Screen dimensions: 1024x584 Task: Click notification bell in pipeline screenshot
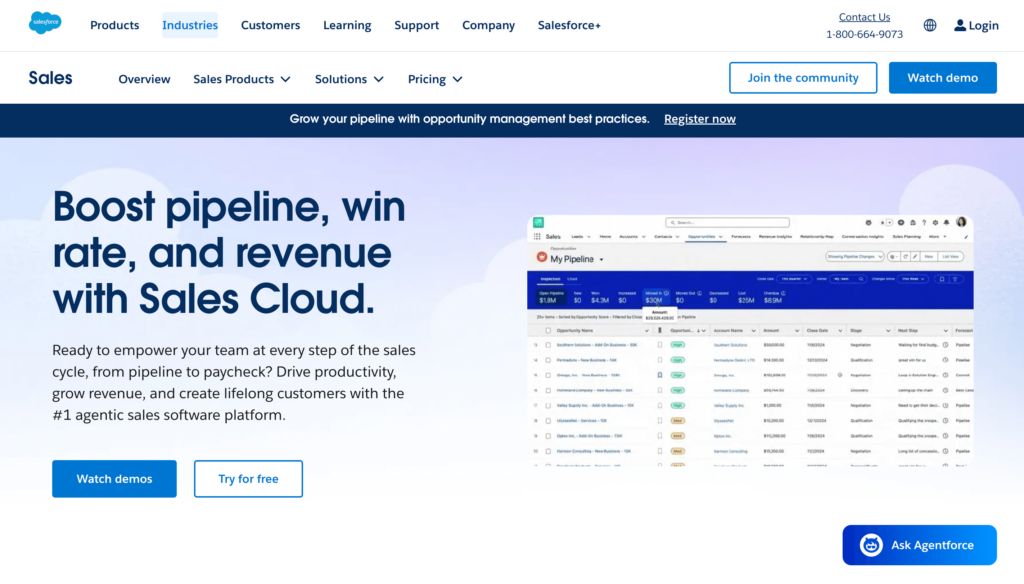pos(946,222)
